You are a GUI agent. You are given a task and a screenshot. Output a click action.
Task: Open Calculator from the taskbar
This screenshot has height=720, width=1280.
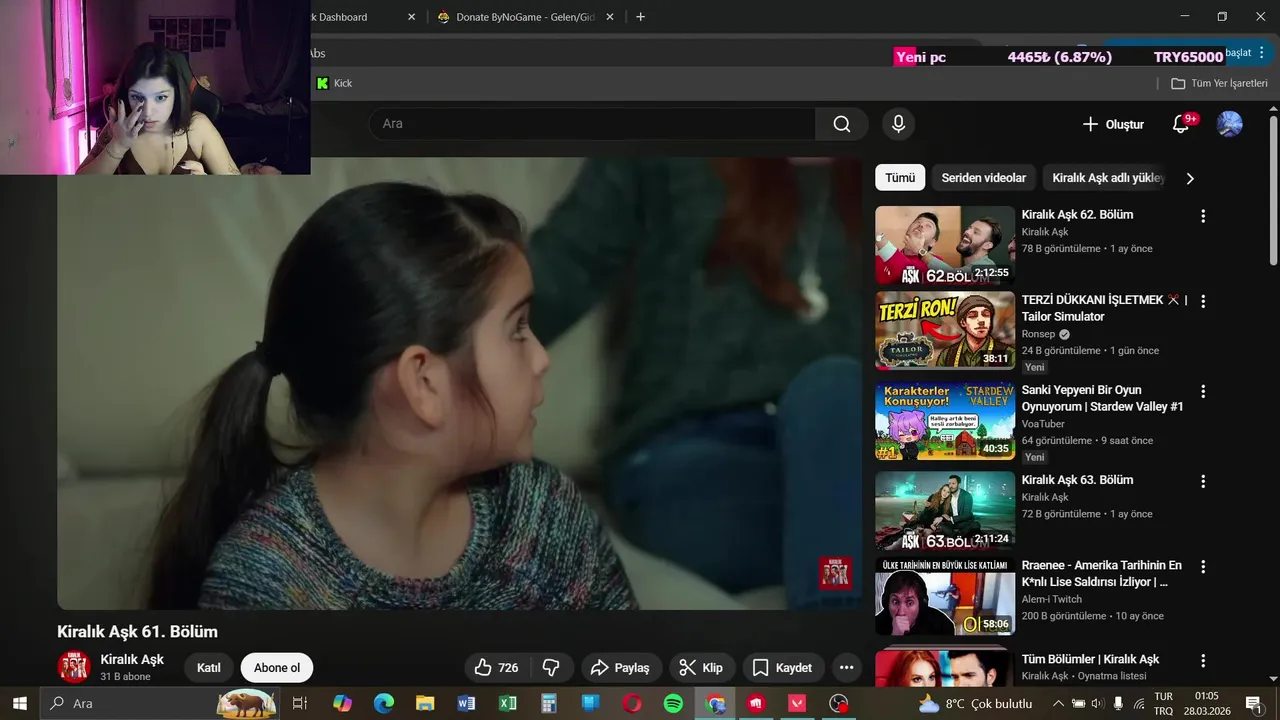[549, 703]
